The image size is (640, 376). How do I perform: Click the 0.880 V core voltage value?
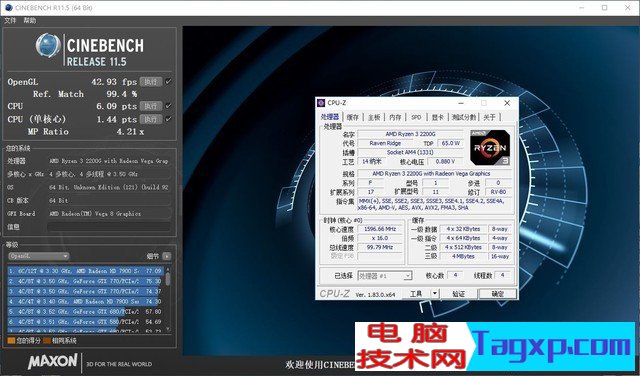[444, 162]
